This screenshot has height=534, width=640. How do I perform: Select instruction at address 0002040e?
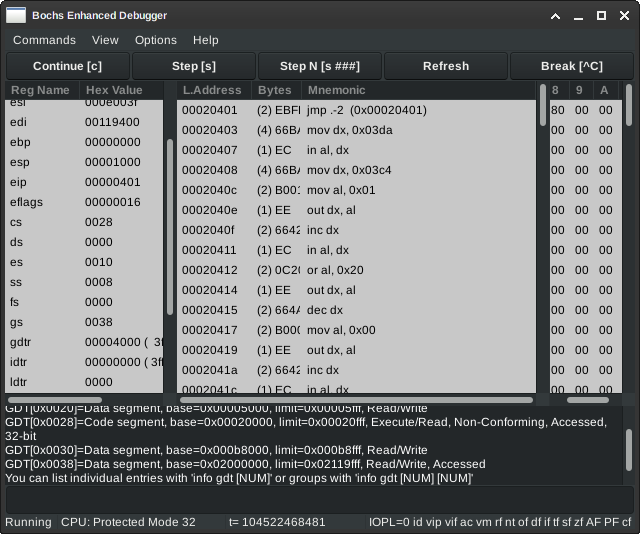tap(356, 210)
